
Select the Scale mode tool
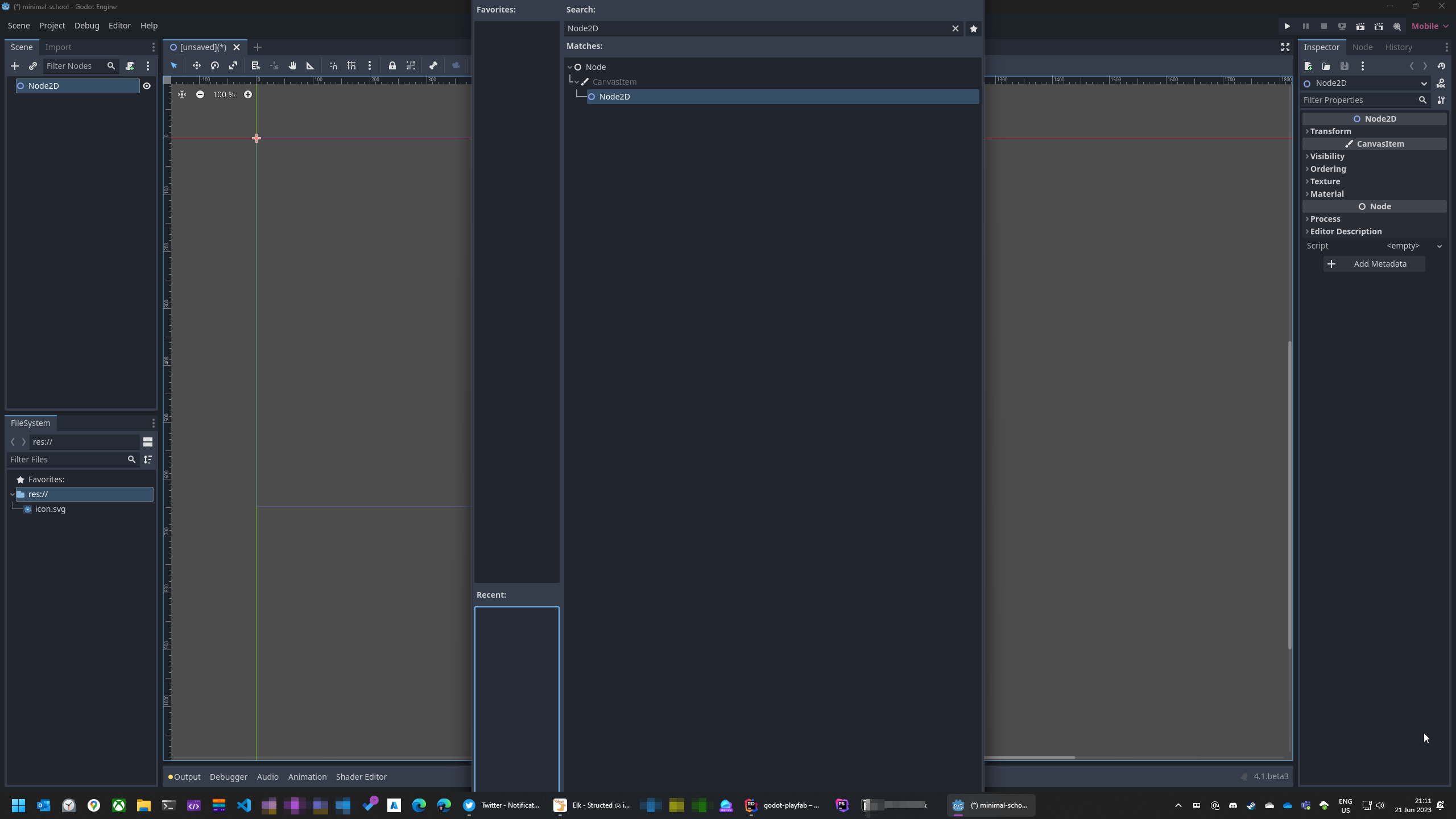click(x=234, y=66)
